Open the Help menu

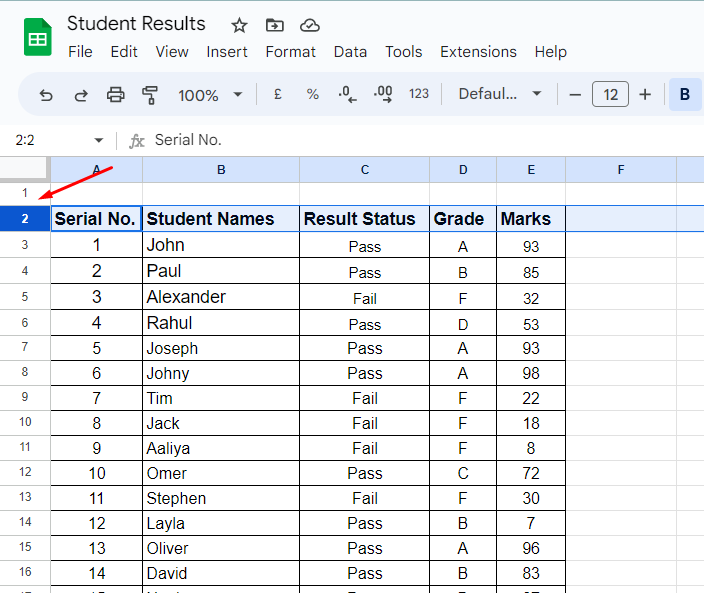point(550,52)
